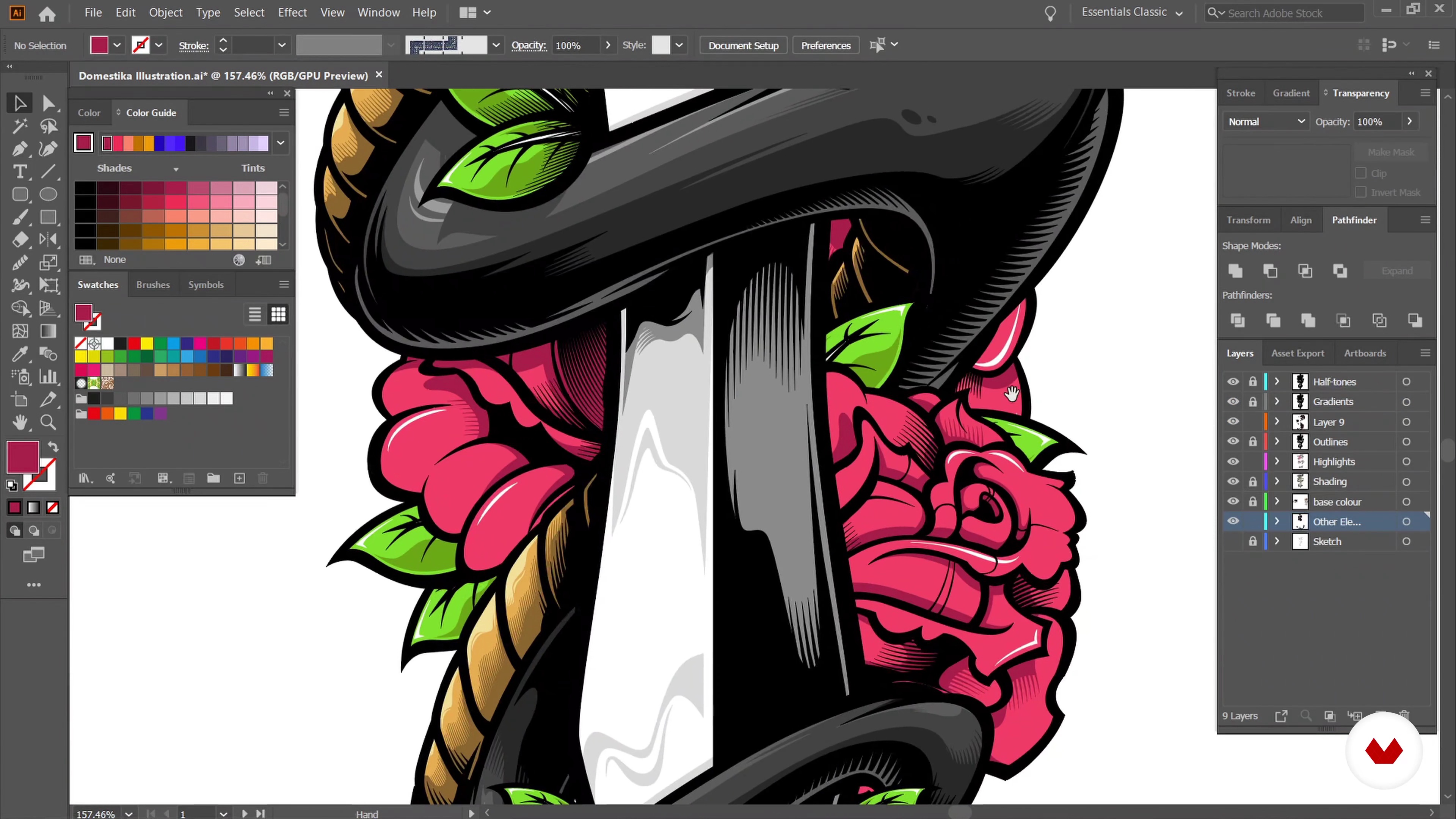Screen dimensions: 1456x819
Task: Choose the Magic Wand tool
Action: coord(20,126)
